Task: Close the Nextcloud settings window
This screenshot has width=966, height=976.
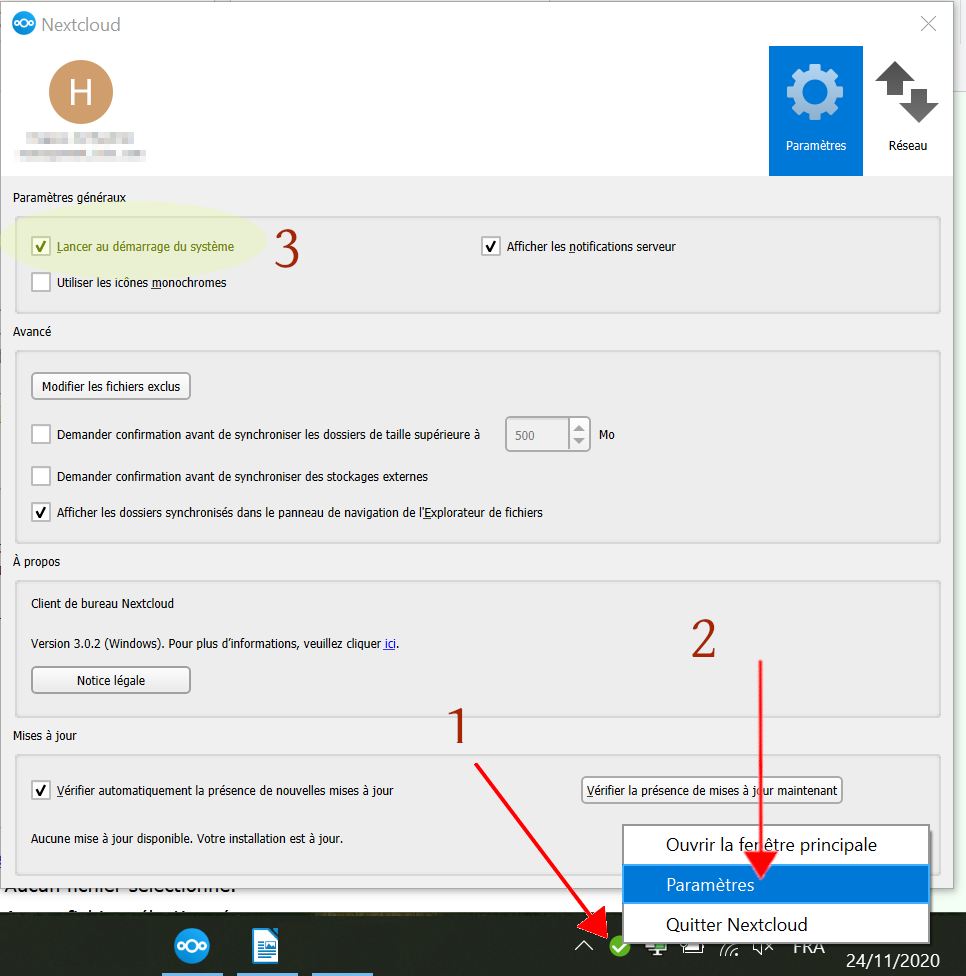Action: 928,24
